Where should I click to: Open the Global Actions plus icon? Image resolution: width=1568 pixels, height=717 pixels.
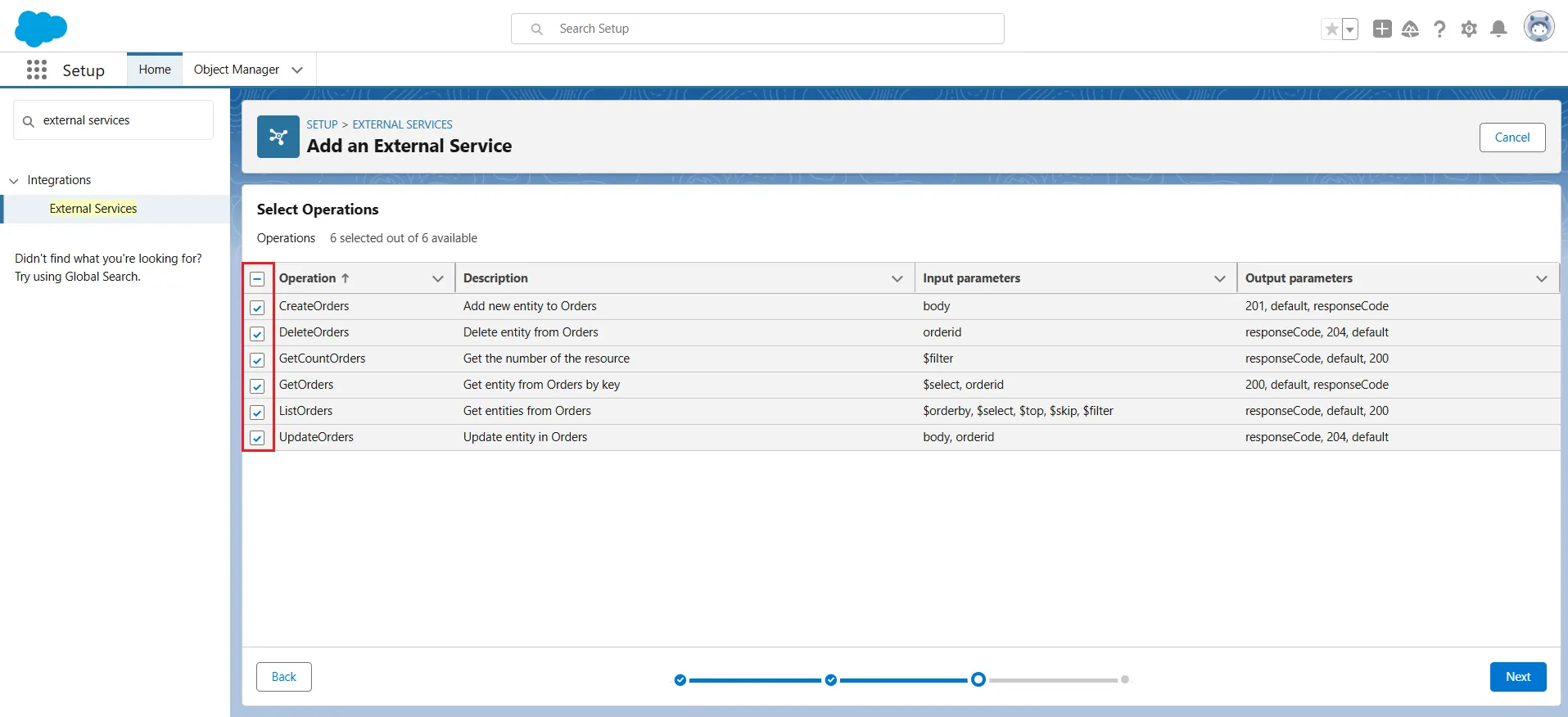pos(1382,29)
